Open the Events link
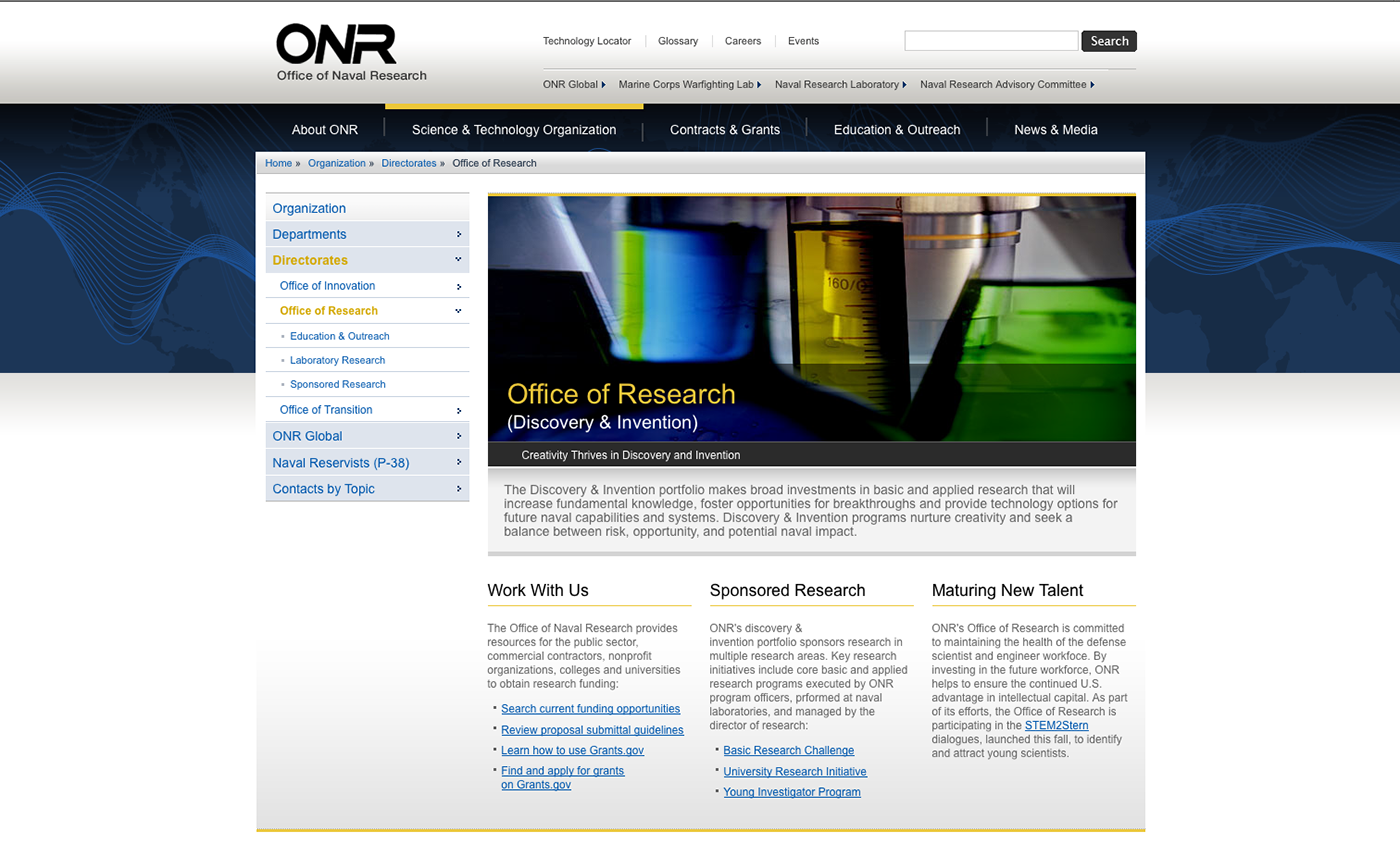Viewport: 1400px width, 844px height. 803,41
